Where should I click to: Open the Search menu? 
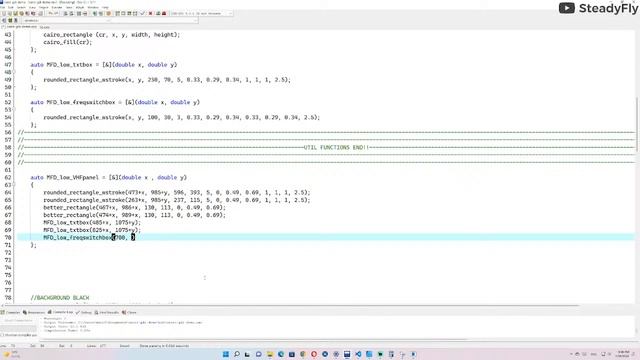tap(20, 7)
